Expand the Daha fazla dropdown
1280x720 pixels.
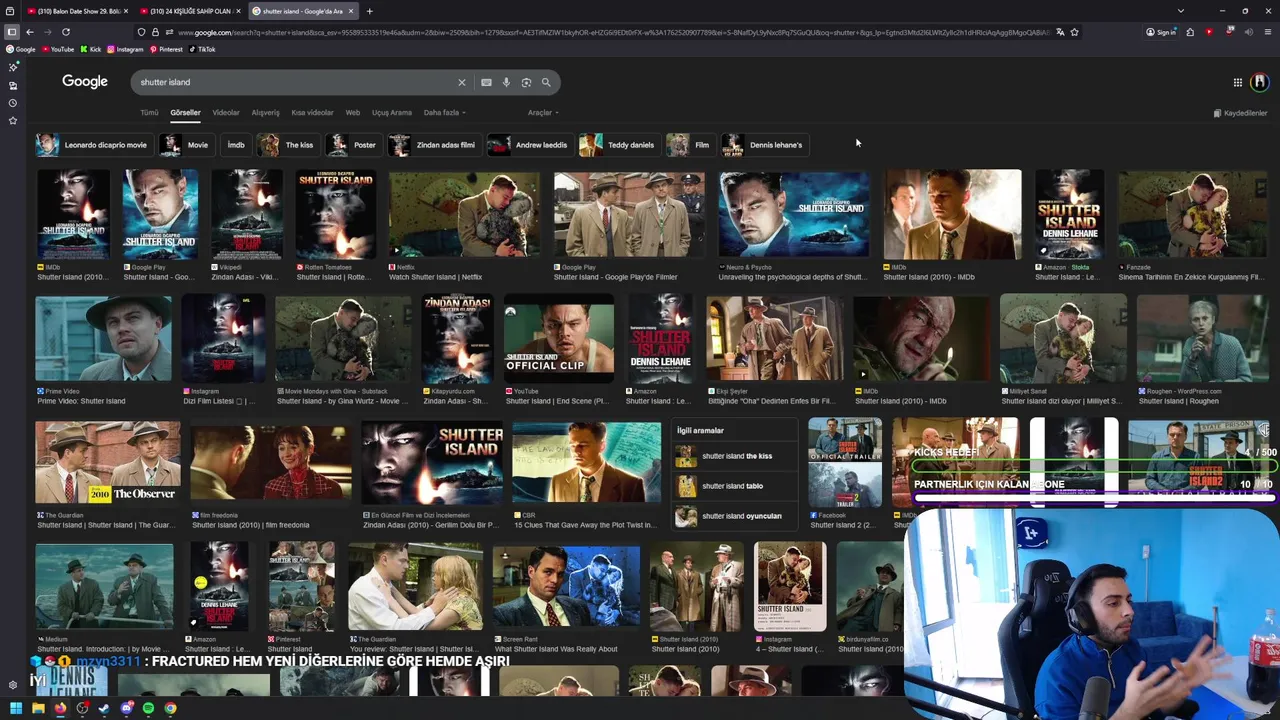click(x=445, y=113)
